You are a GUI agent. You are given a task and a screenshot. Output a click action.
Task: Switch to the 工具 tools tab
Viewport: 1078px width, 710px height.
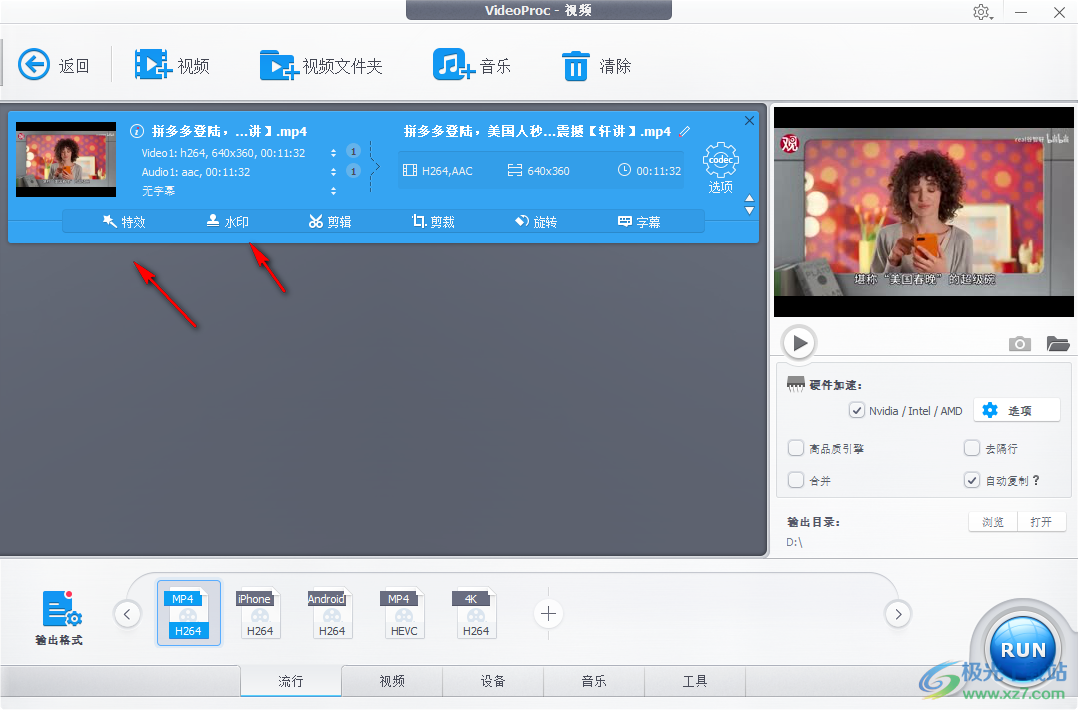click(695, 681)
